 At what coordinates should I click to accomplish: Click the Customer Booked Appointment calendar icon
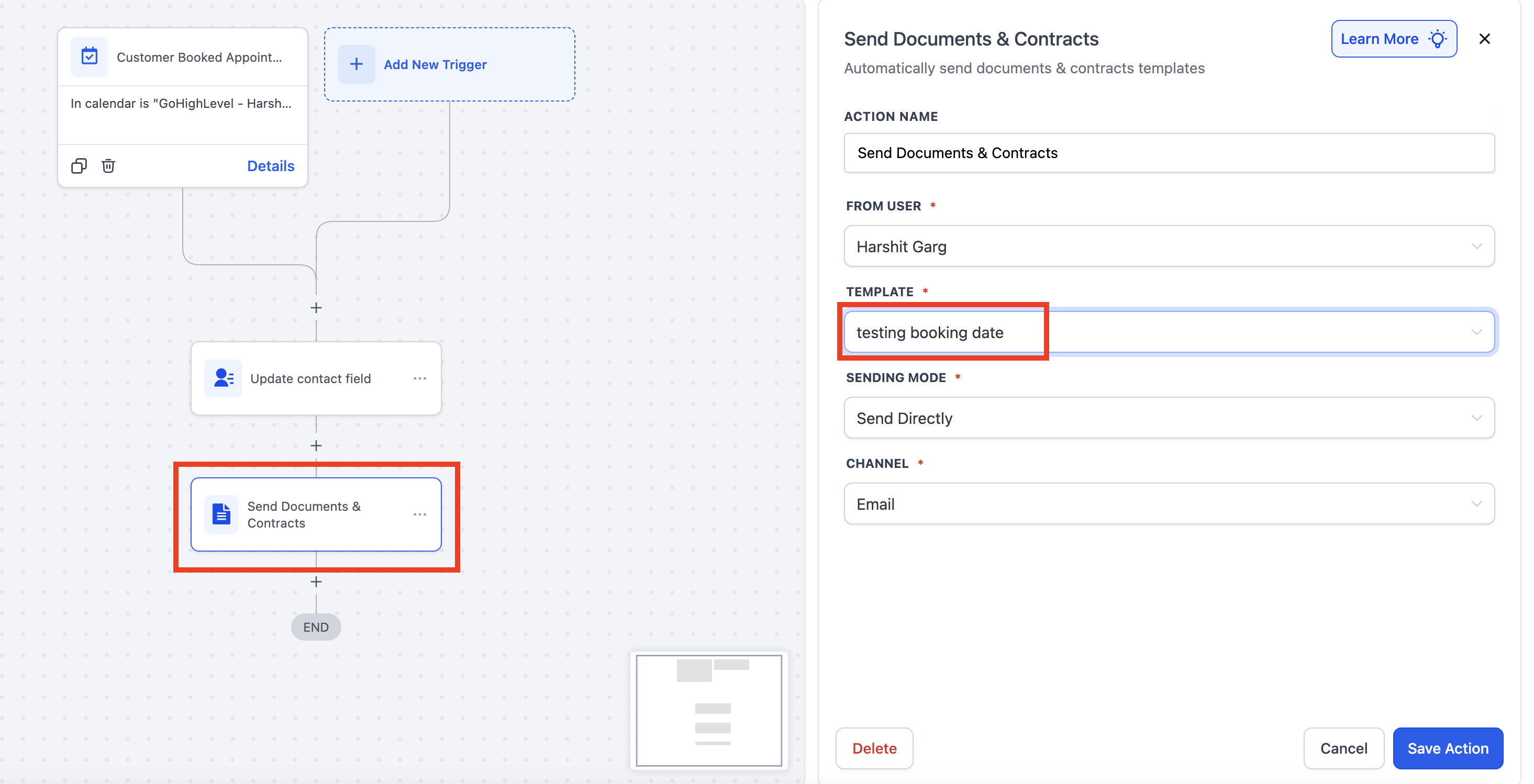coord(90,57)
